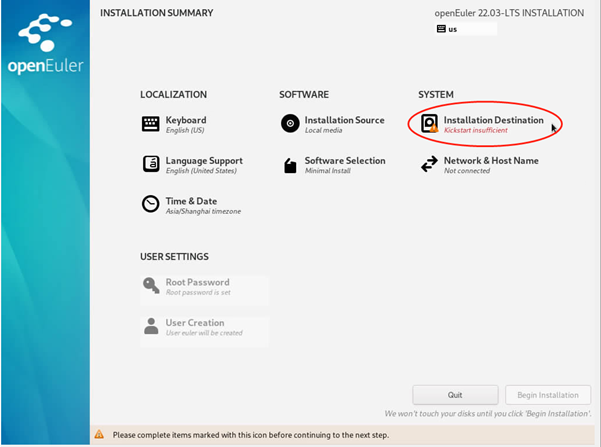The image size is (601, 447).
Task: Click the LOCALIZATION section heading
Action: (173, 95)
